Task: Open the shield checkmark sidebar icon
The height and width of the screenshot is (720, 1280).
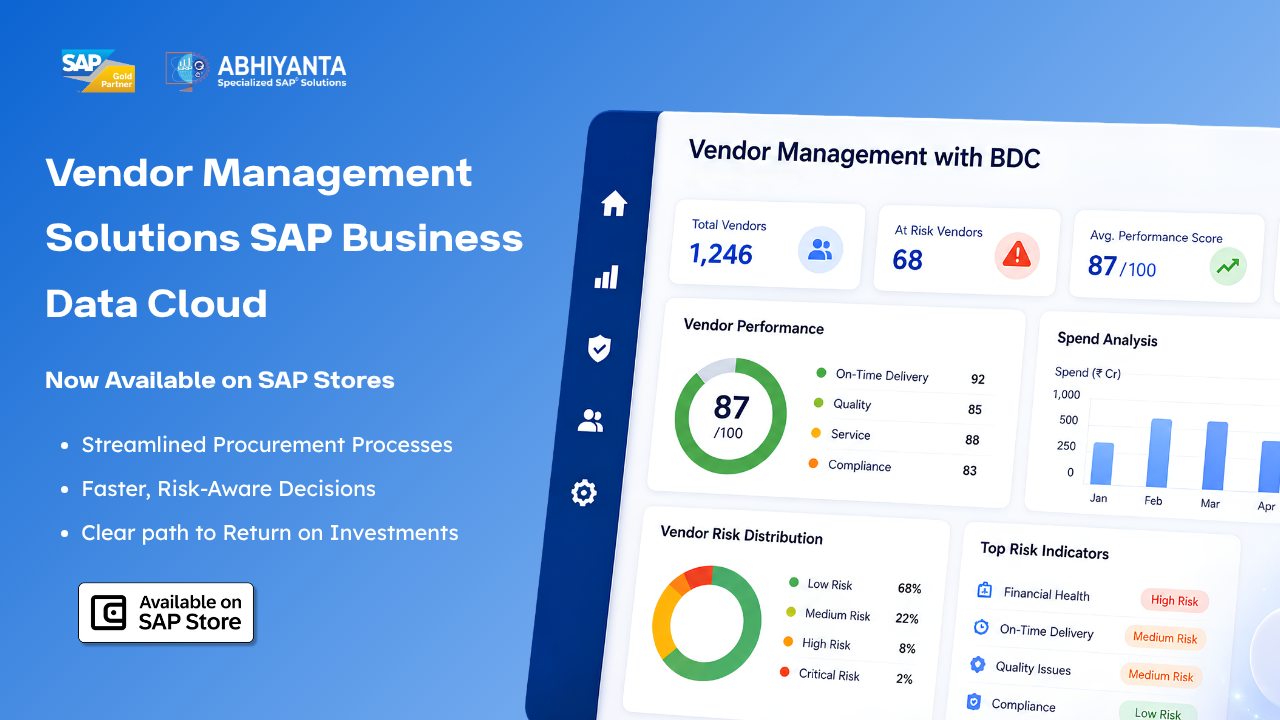Action: click(599, 349)
